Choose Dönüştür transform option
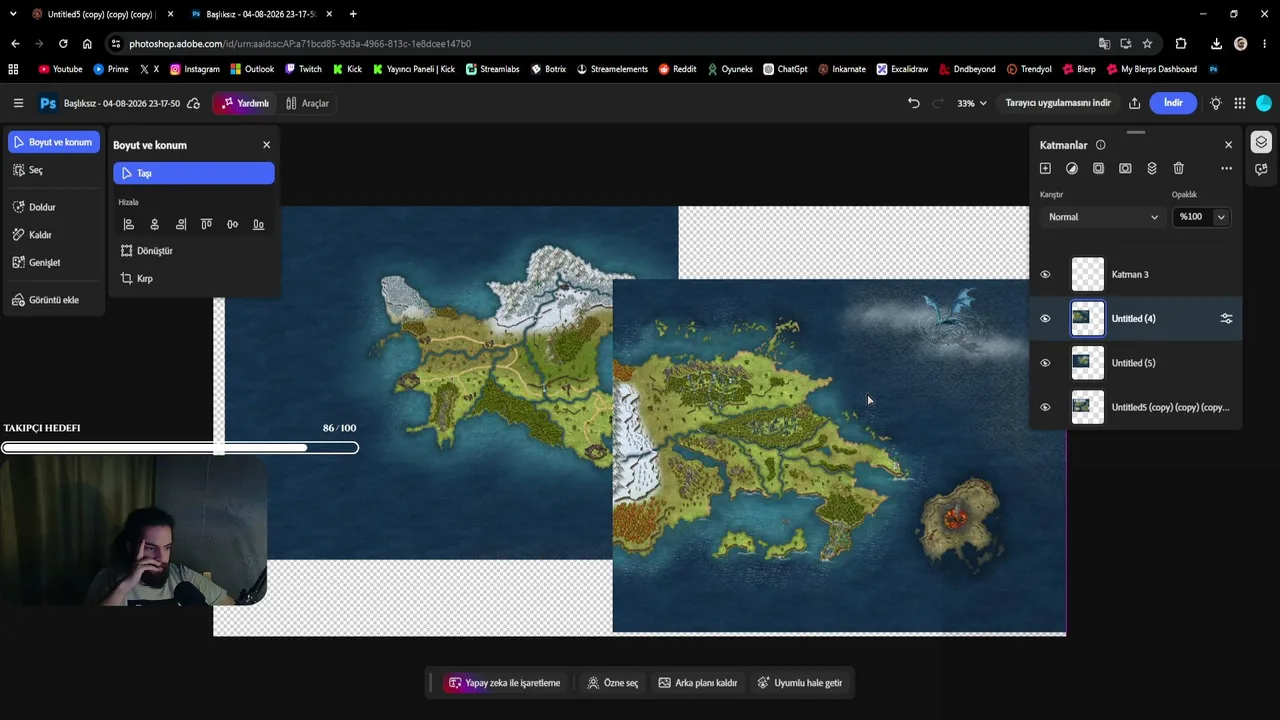1280x720 pixels. click(194, 251)
